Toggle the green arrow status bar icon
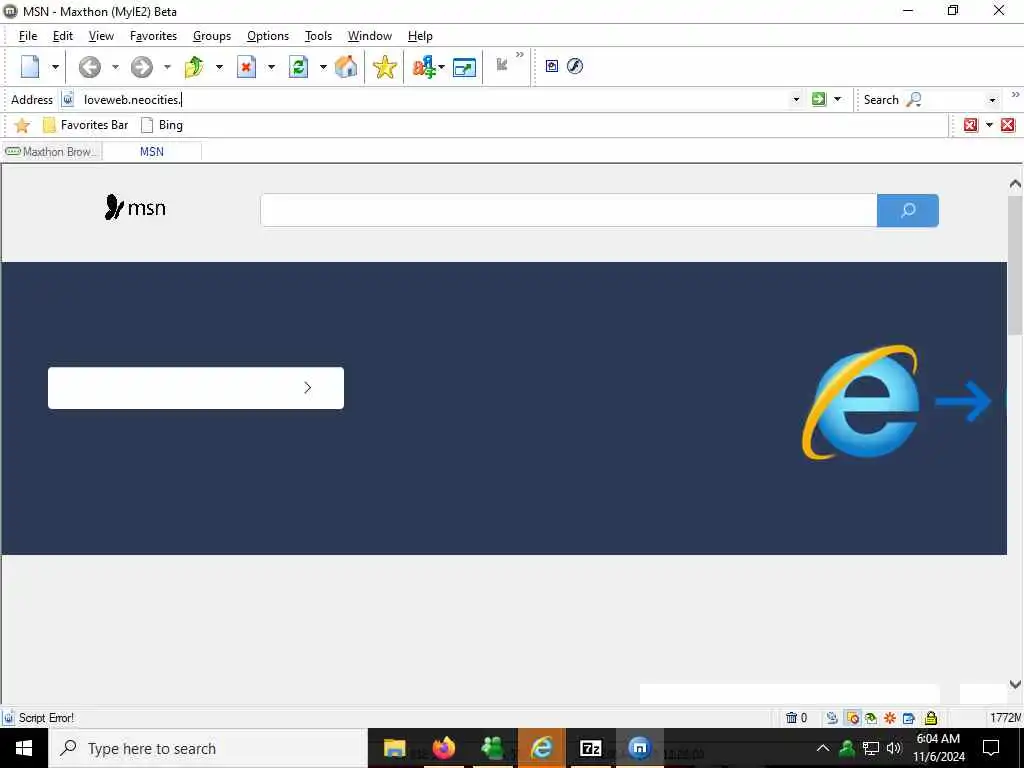The height and width of the screenshot is (768, 1024). pos(871,718)
